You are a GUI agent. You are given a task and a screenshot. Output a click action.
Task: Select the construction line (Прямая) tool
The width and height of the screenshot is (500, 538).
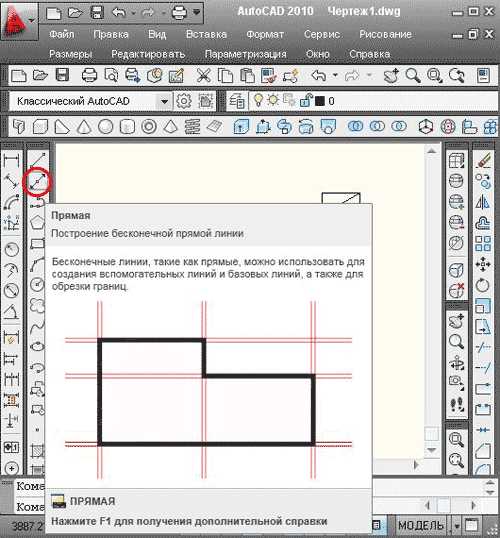(x=37, y=182)
